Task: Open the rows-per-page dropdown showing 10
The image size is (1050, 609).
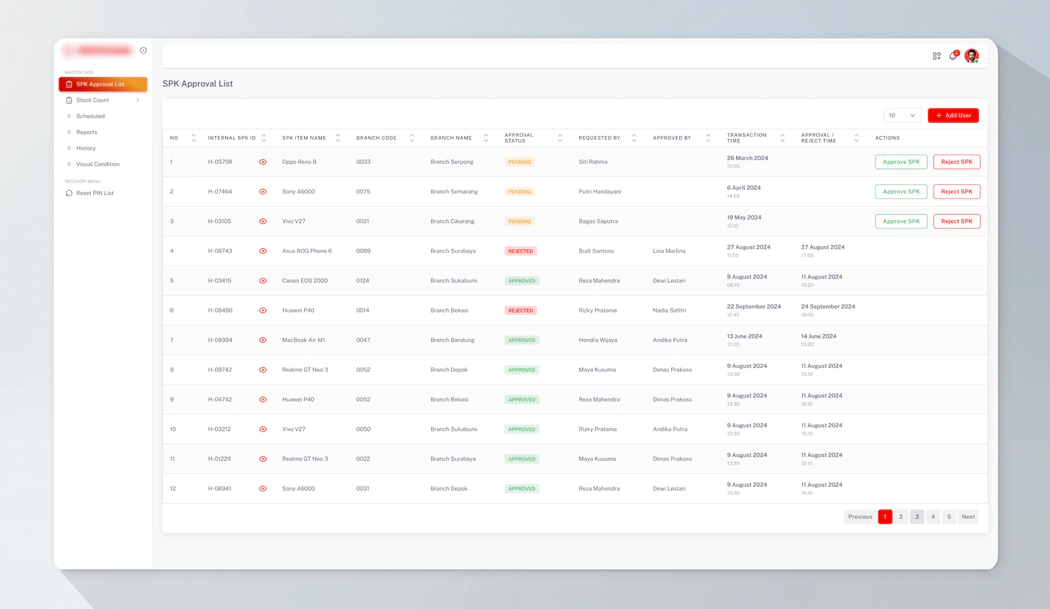Action: [902, 115]
